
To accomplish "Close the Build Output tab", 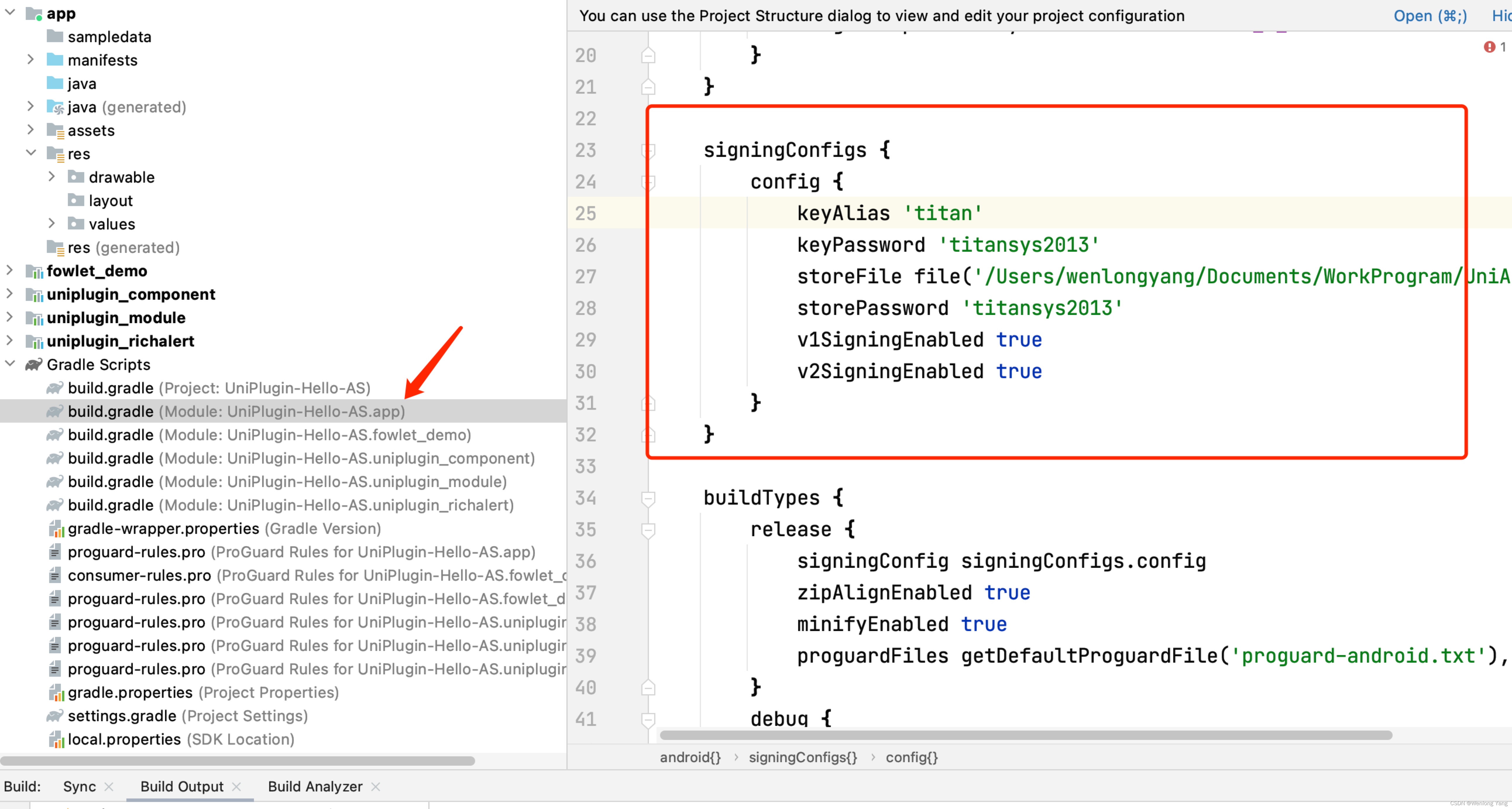I will (237, 786).
